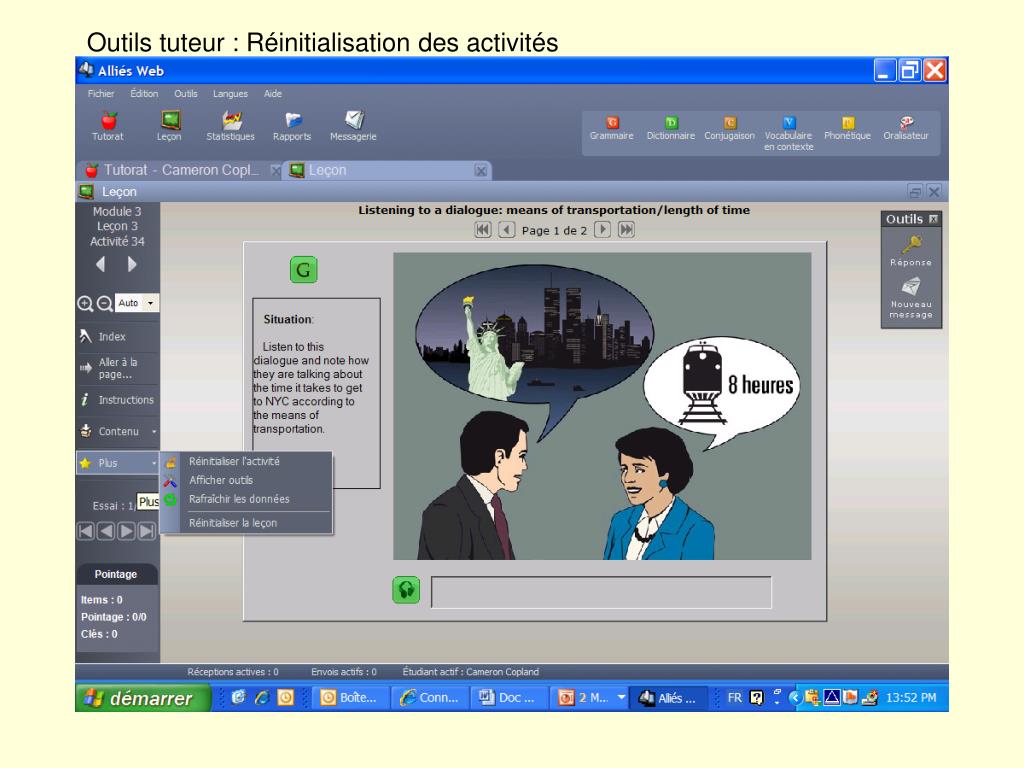The image size is (1024, 768).
Task: Open the Tutorat tool in toolbar
Action: click(x=108, y=126)
